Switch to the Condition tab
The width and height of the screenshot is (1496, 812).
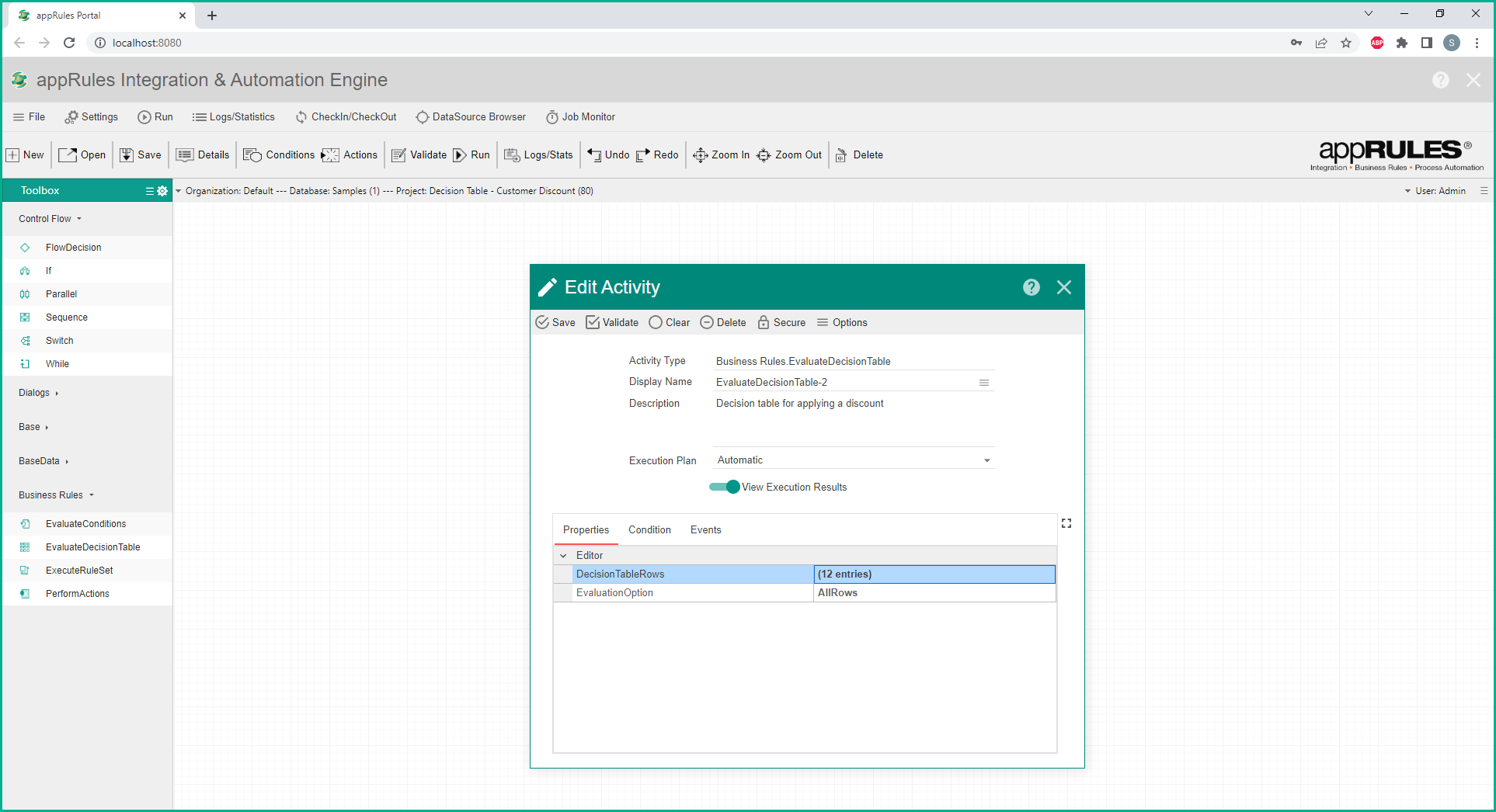tap(649, 530)
